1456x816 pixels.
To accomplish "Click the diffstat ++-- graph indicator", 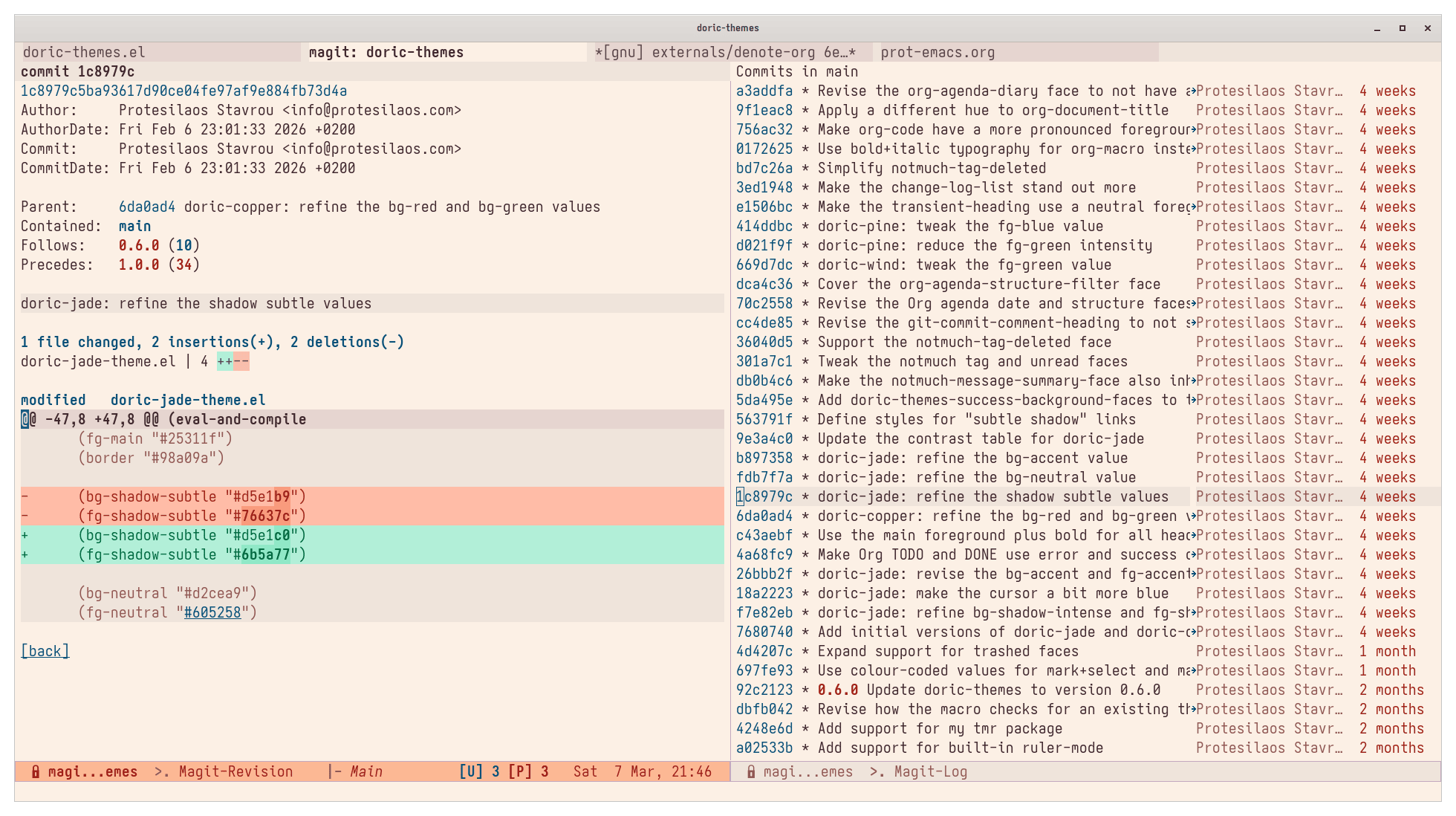I will pyautogui.click(x=233, y=362).
